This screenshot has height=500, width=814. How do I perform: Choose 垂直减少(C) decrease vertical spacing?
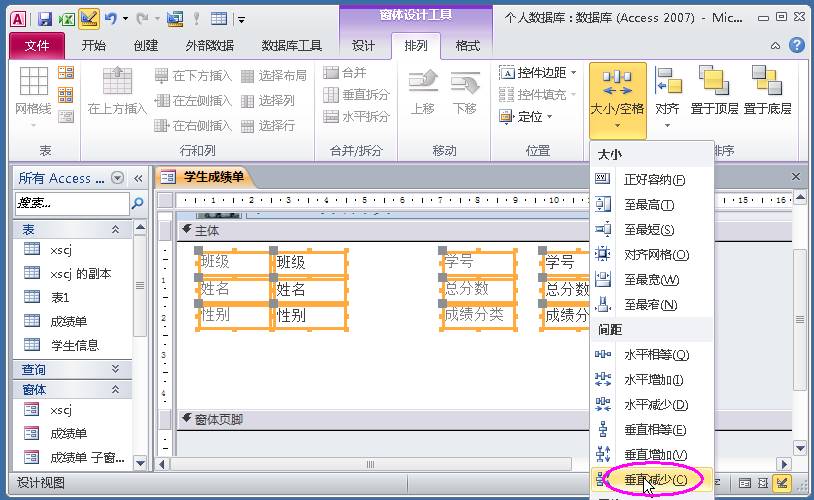(x=652, y=479)
